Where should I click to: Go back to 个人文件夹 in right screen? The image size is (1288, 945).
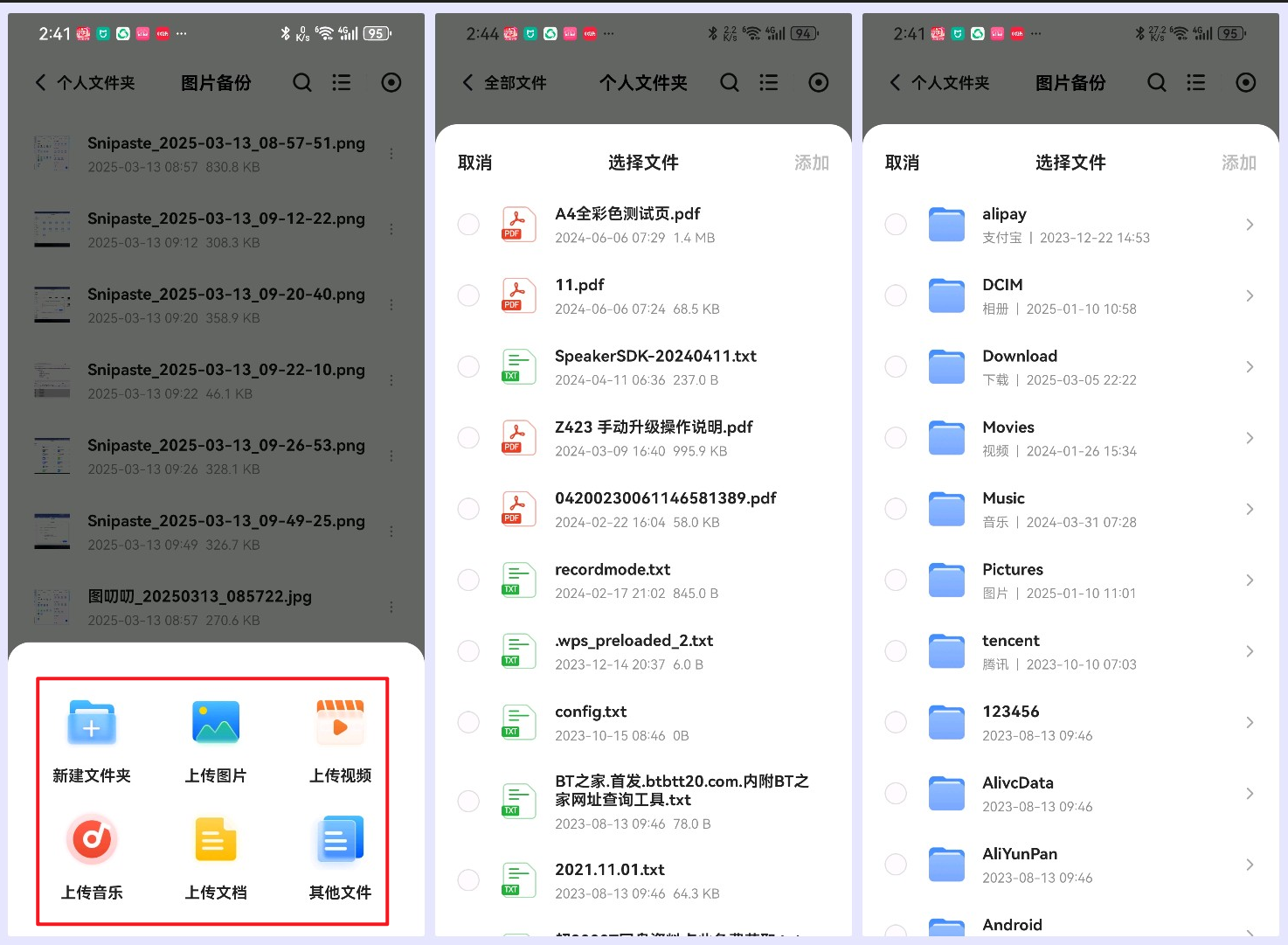click(x=939, y=82)
